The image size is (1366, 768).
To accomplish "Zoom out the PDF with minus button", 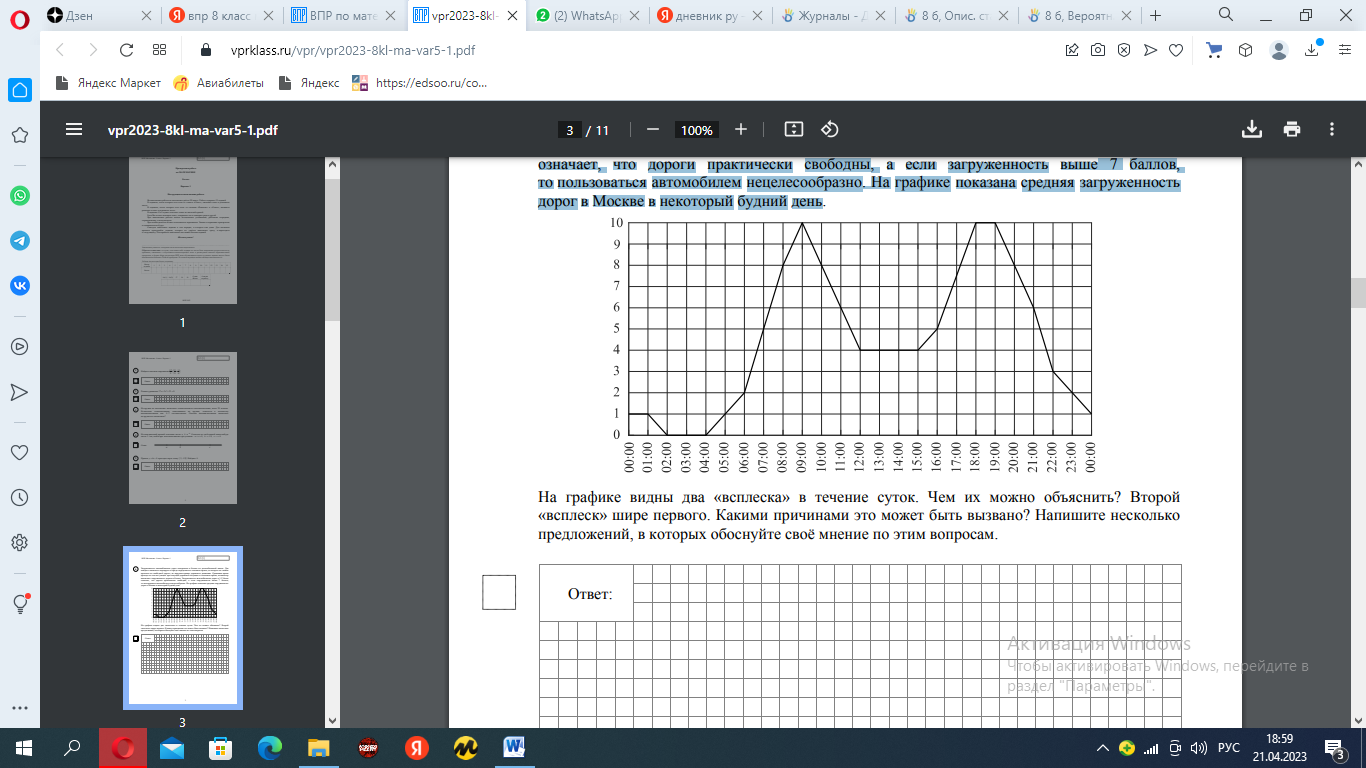I will click(x=653, y=129).
